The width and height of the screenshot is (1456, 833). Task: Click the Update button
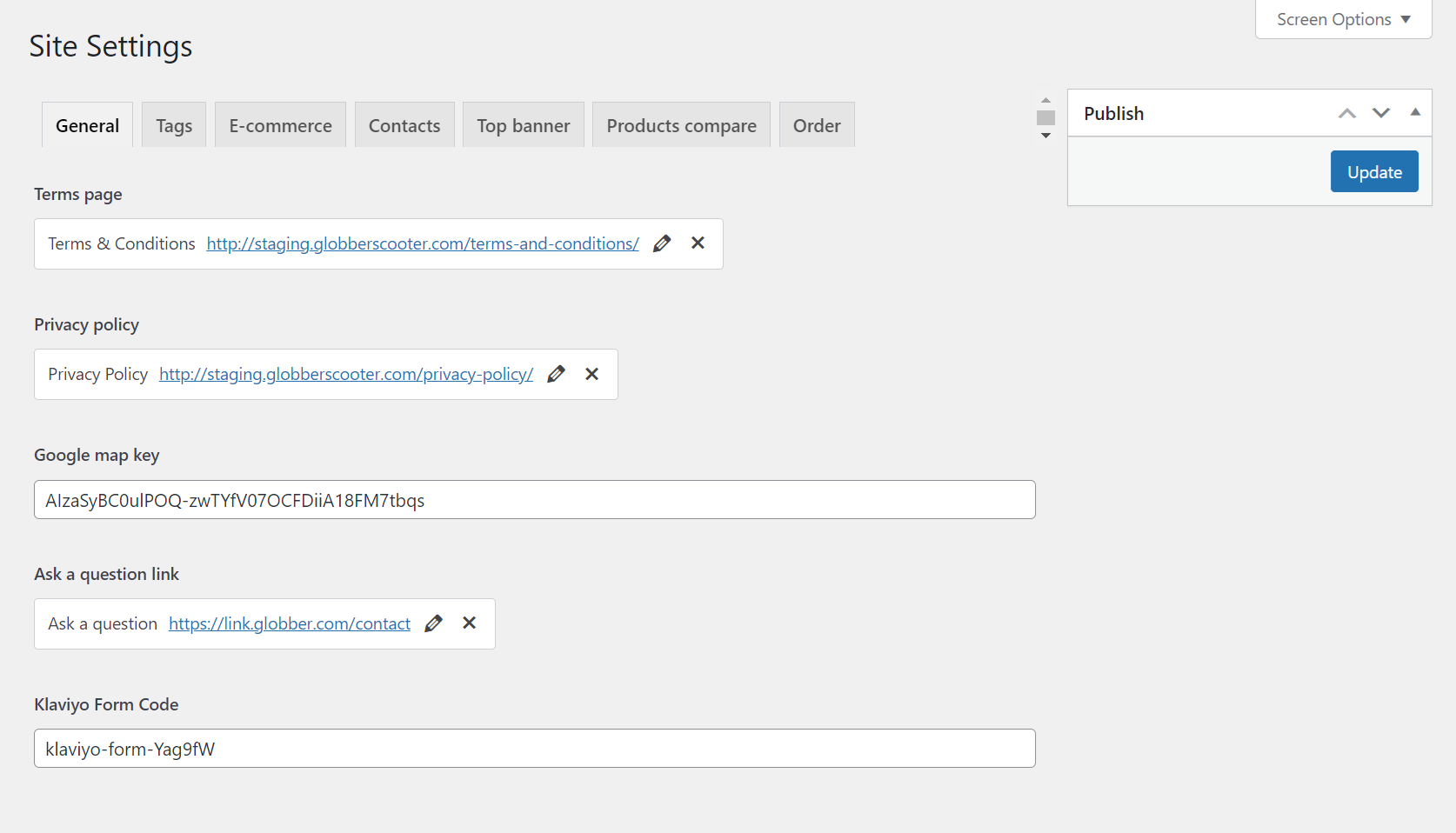pos(1373,171)
